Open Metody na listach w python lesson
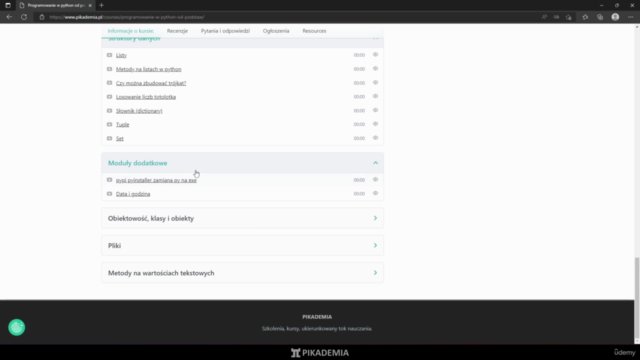 [149, 69]
